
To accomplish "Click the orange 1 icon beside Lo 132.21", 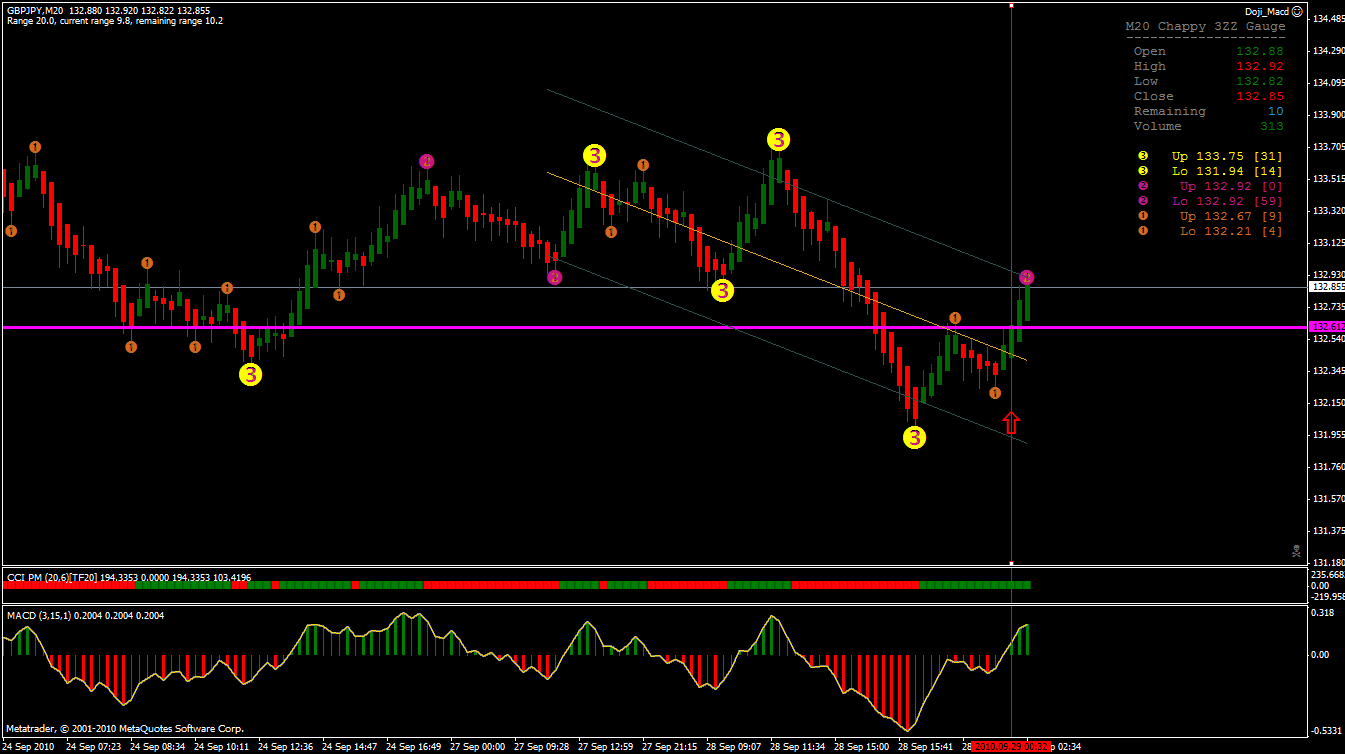I will [1143, 231].
